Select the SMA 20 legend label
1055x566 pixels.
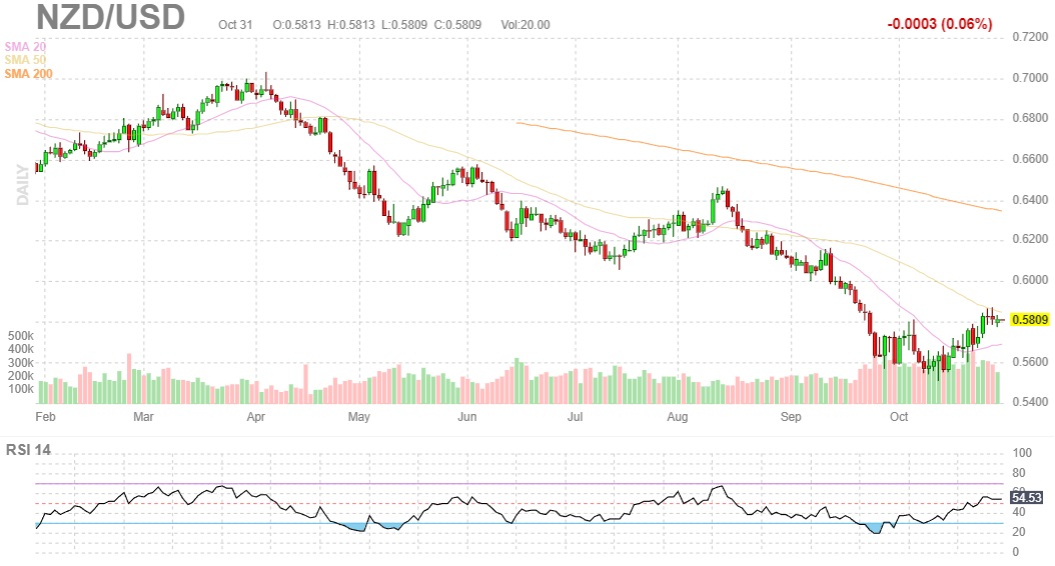click(x=25, y=46)
